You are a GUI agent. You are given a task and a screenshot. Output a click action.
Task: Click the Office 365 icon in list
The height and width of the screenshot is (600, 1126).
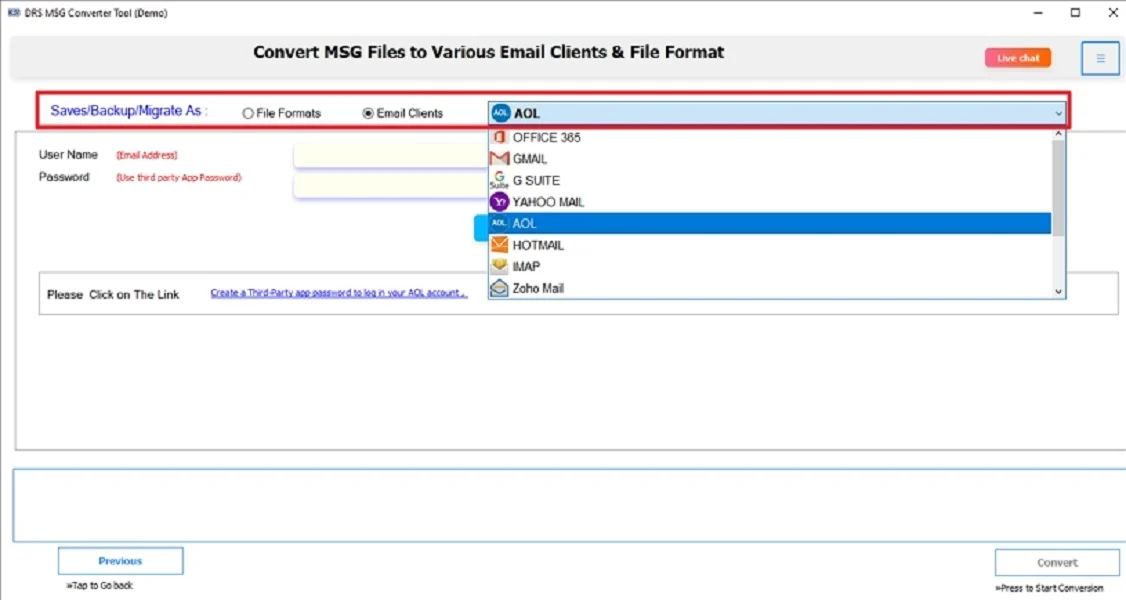pos(499,137)
